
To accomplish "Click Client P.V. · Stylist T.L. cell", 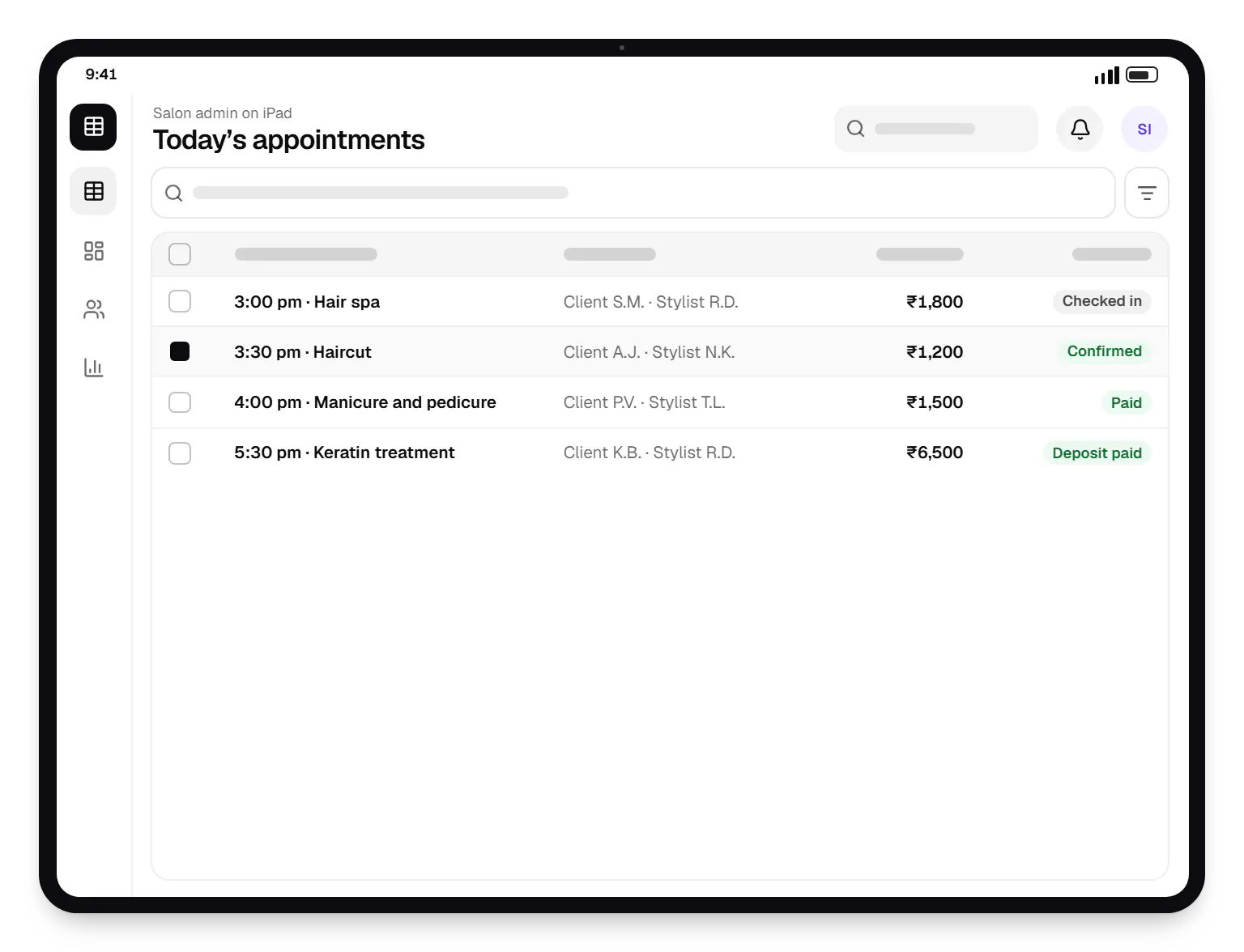I will (645, 402).
